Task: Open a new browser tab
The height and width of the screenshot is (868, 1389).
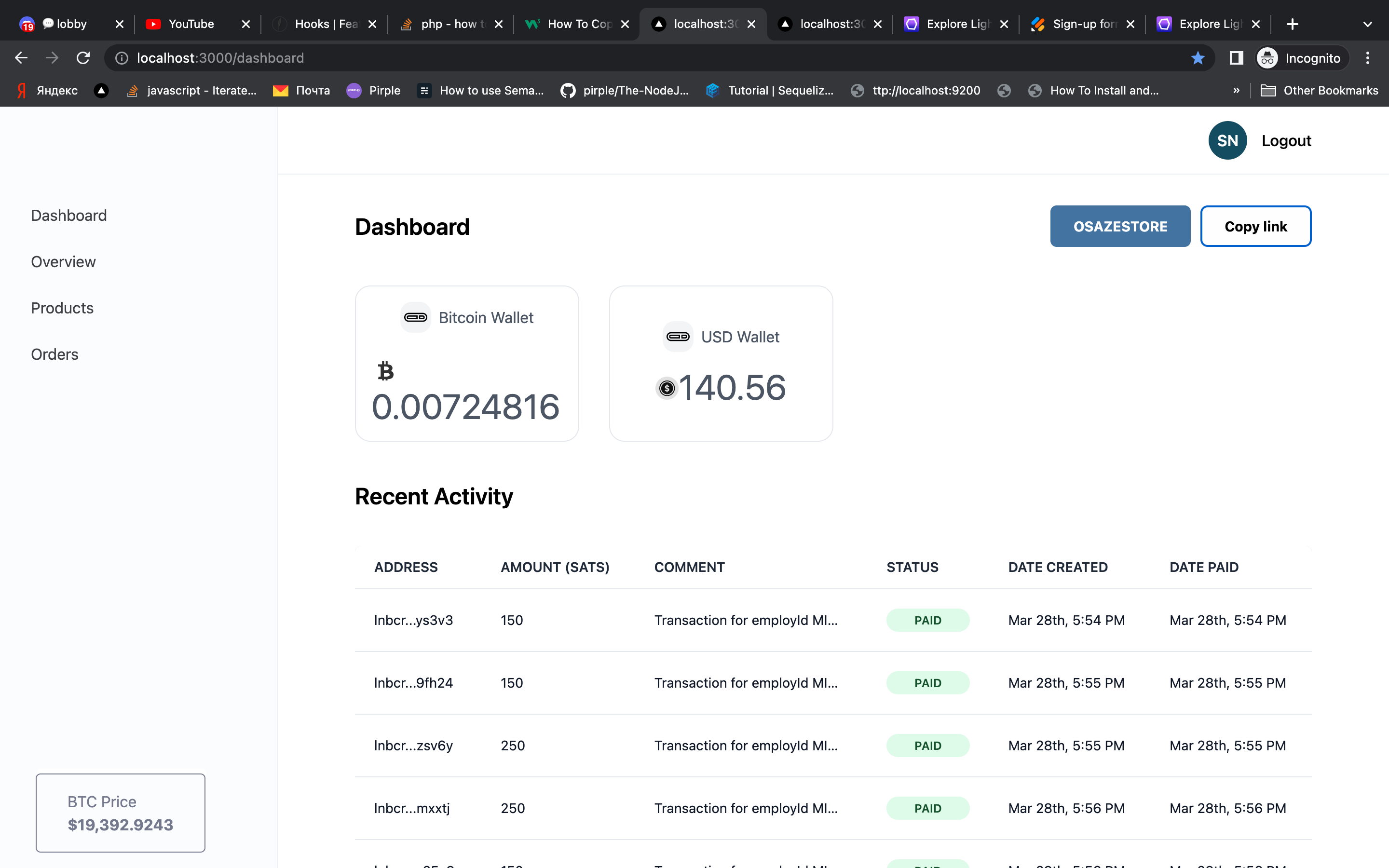Action: [x=1292, y=24]
